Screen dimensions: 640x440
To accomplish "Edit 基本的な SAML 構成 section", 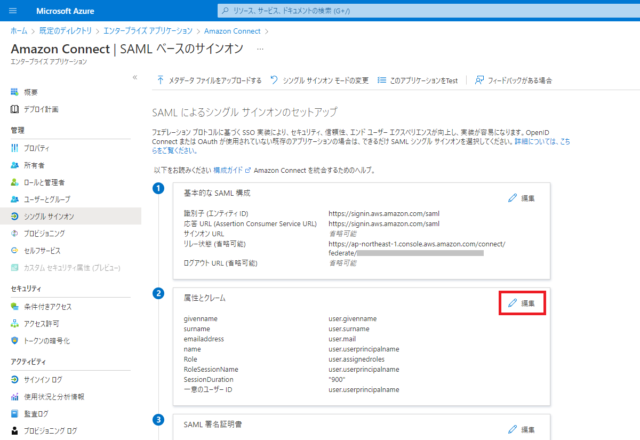I will (x=522, y=198).
